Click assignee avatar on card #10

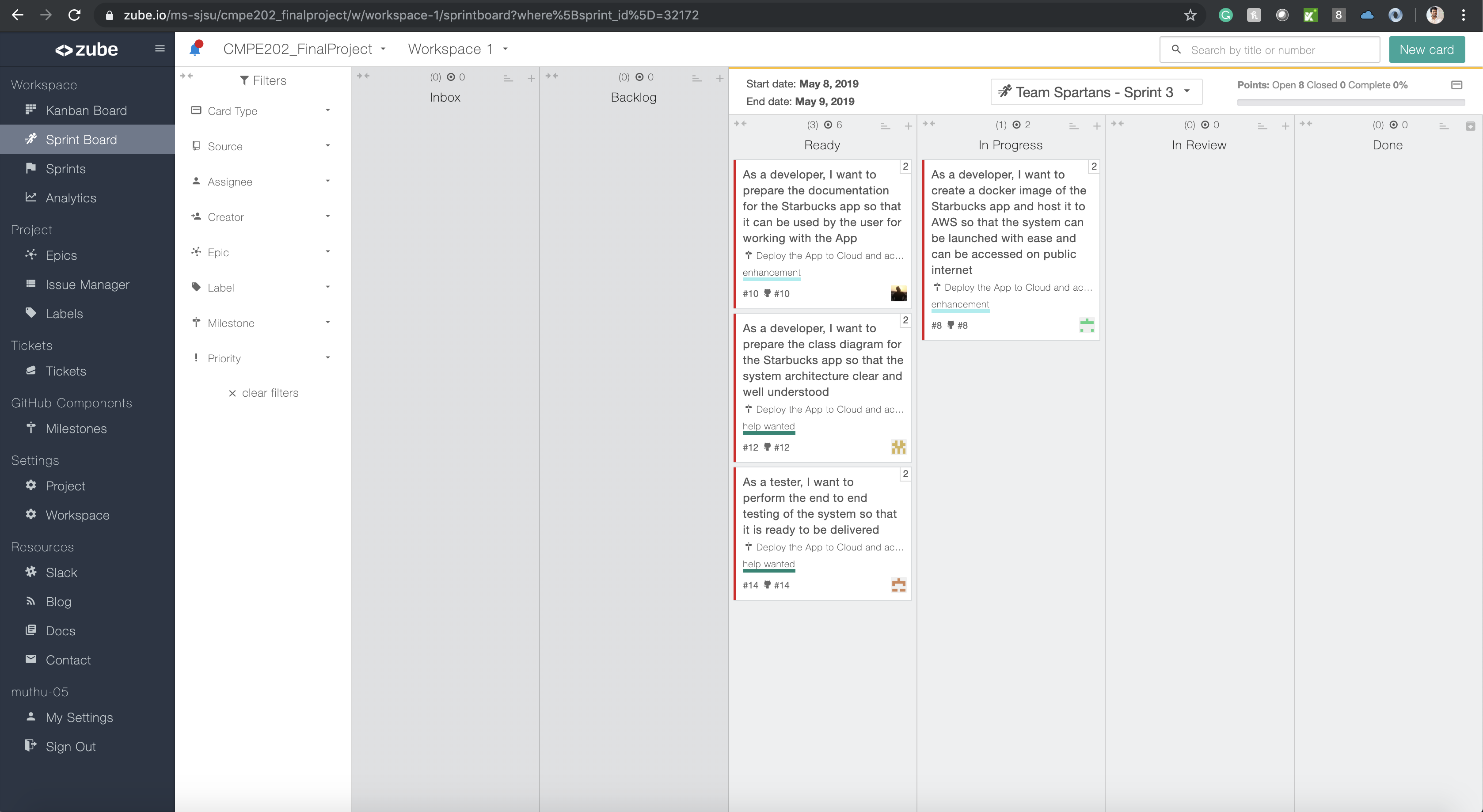[898, 293]
